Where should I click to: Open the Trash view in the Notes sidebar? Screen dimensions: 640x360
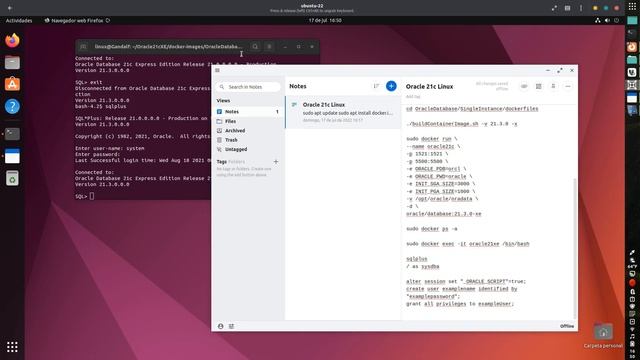click(x=248, y=140)
